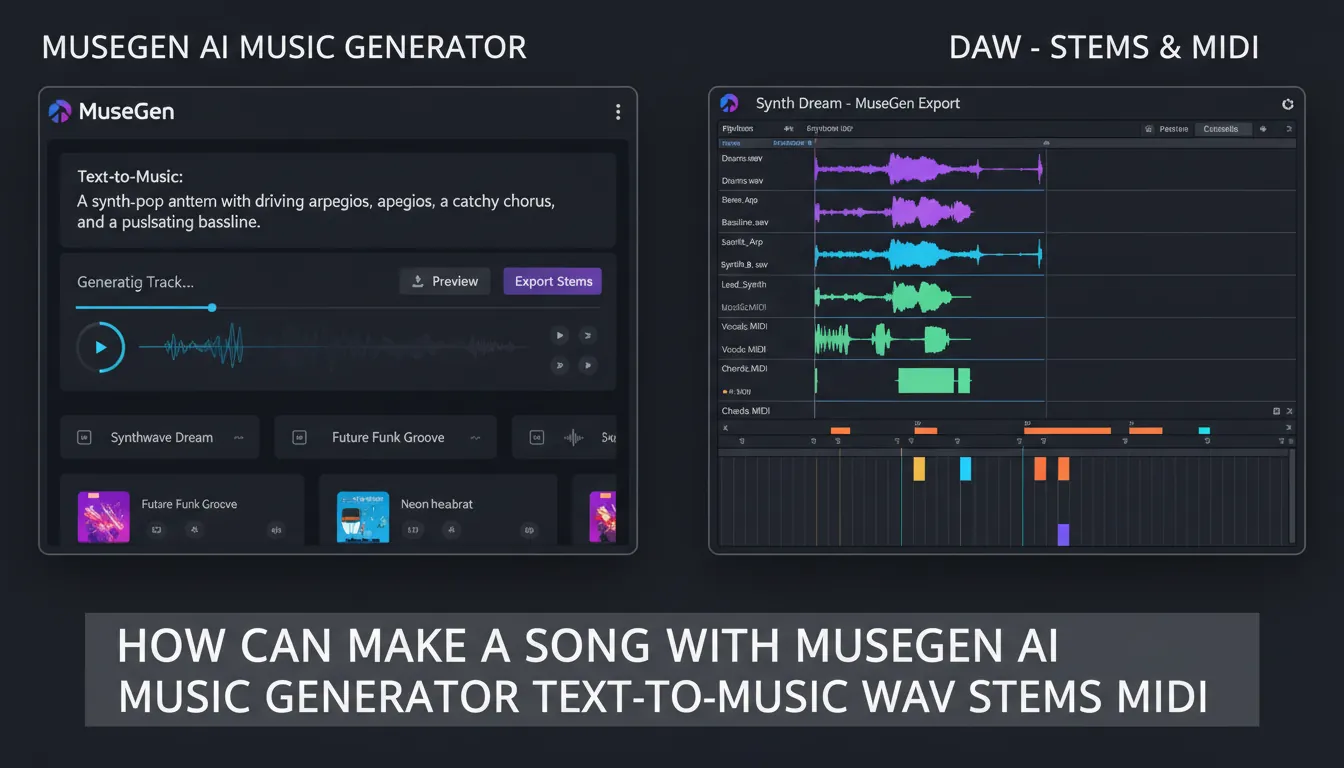Image resolution: width=1344 pixels, height=768 pixels.
Task: Click the second icon under the Future Funk Groove card title
Action: click(x=194, y=530)
